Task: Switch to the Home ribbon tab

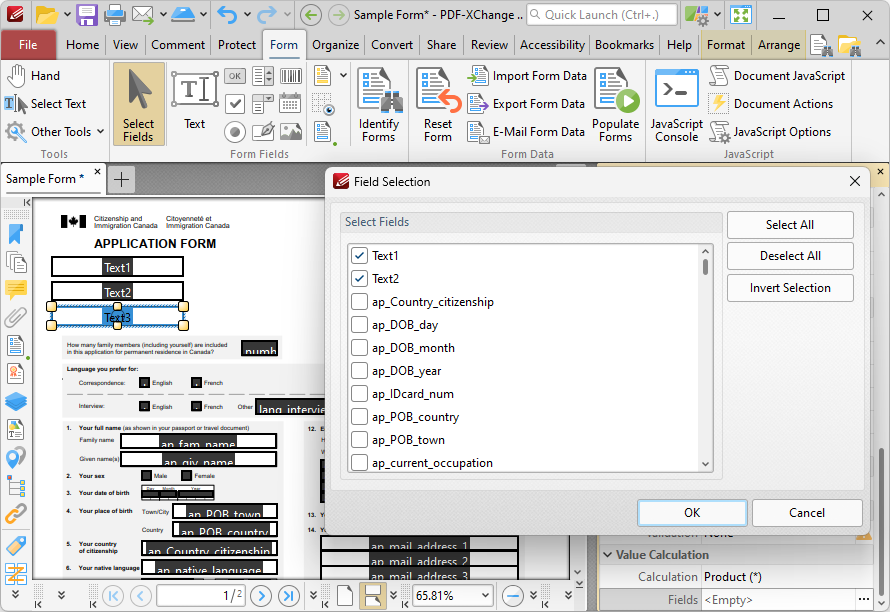Action: click(x=82, y=44)
